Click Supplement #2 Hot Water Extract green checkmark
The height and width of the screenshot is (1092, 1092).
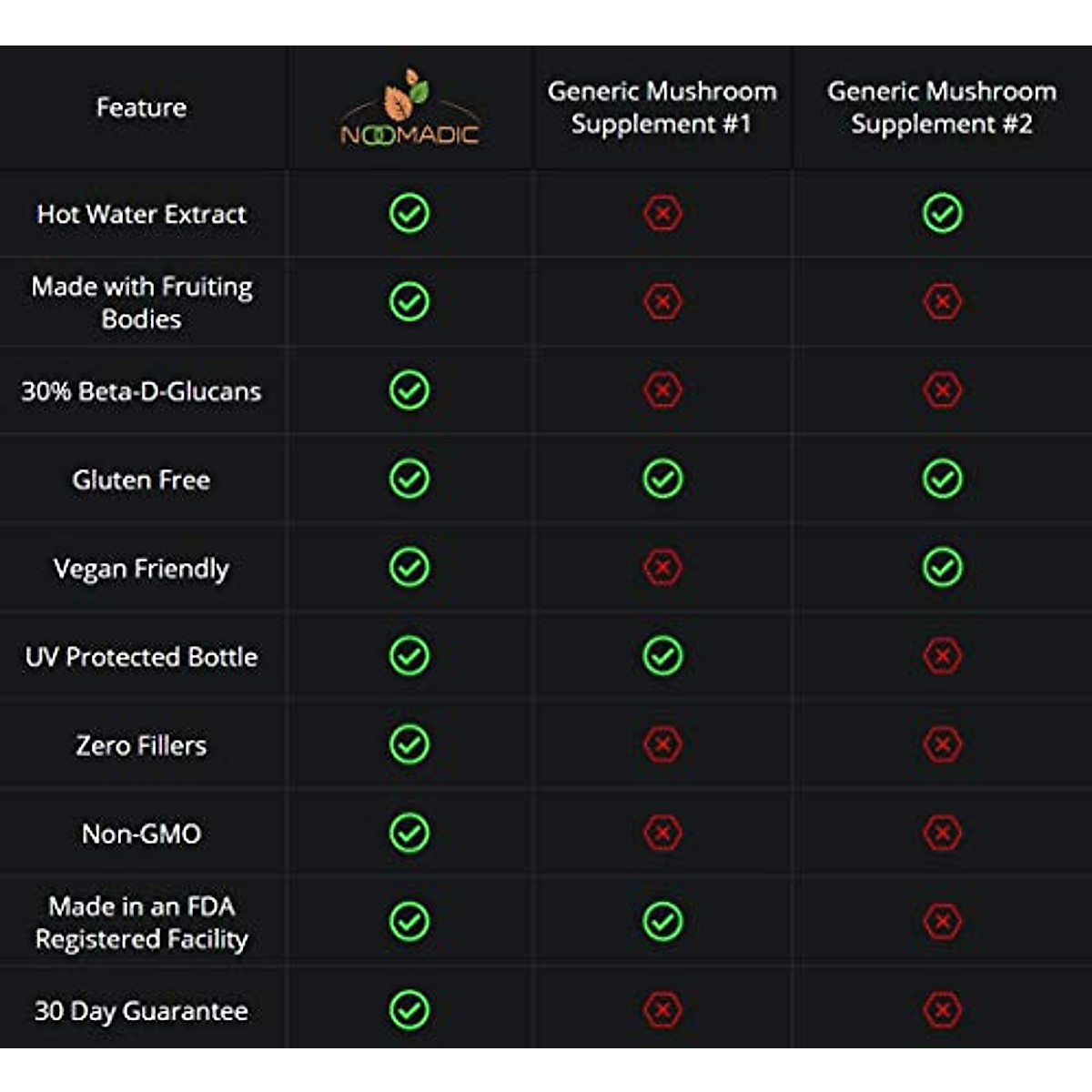(x=942, y=214)
